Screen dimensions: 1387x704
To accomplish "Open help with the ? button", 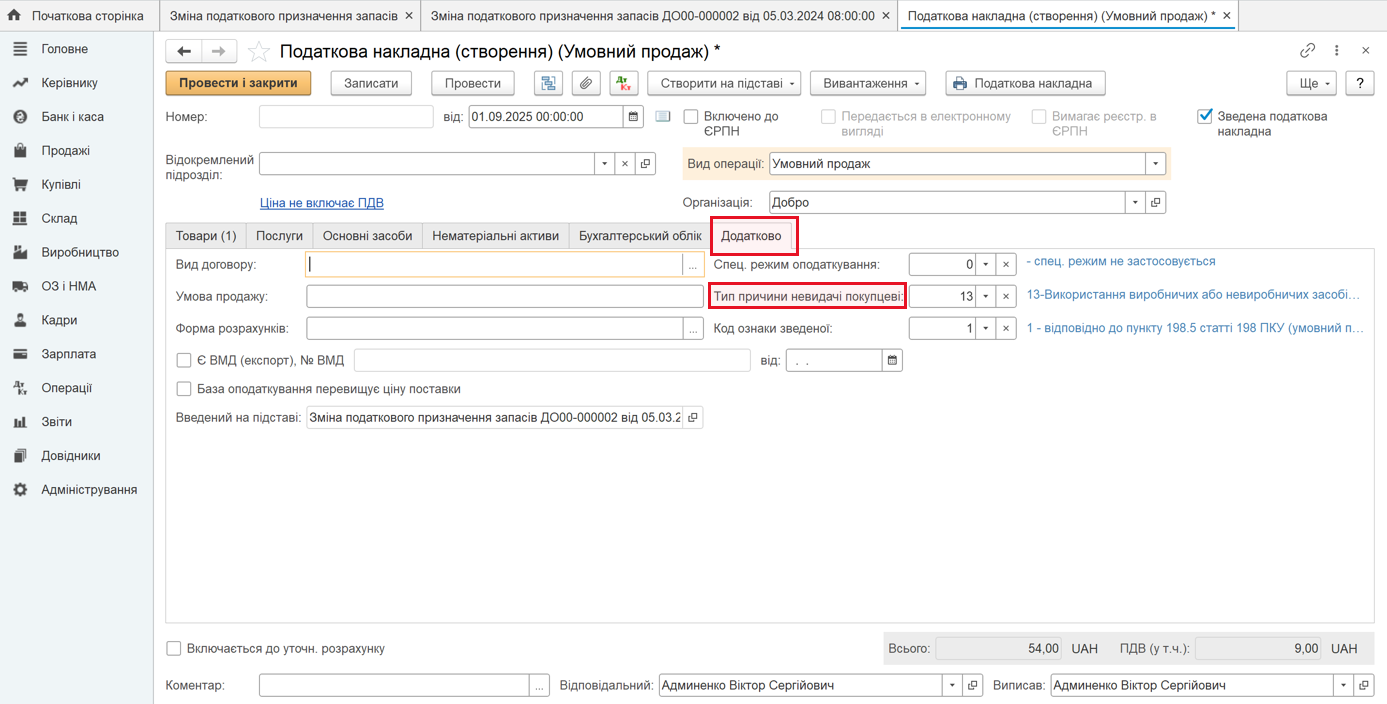I will 1360,83.
